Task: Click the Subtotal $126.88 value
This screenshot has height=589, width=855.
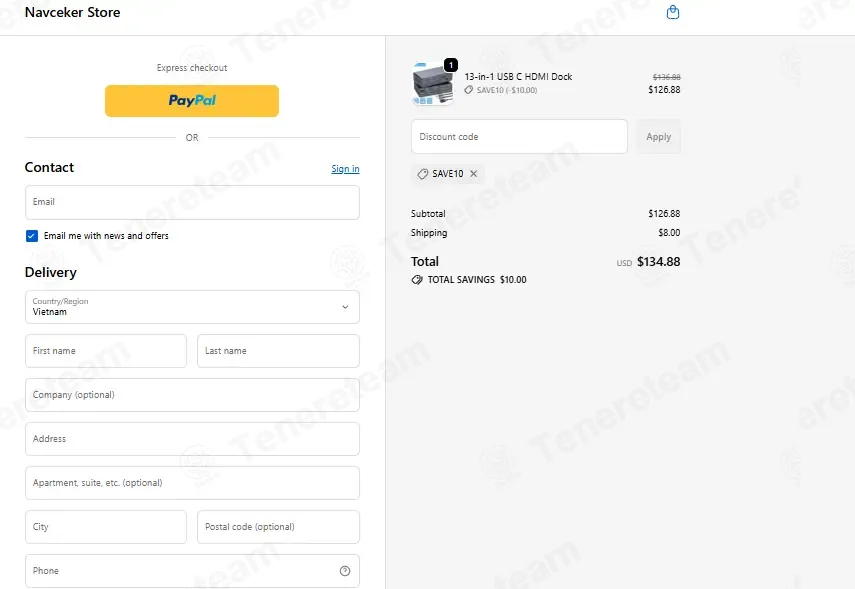Action: (x=664, y=214)
